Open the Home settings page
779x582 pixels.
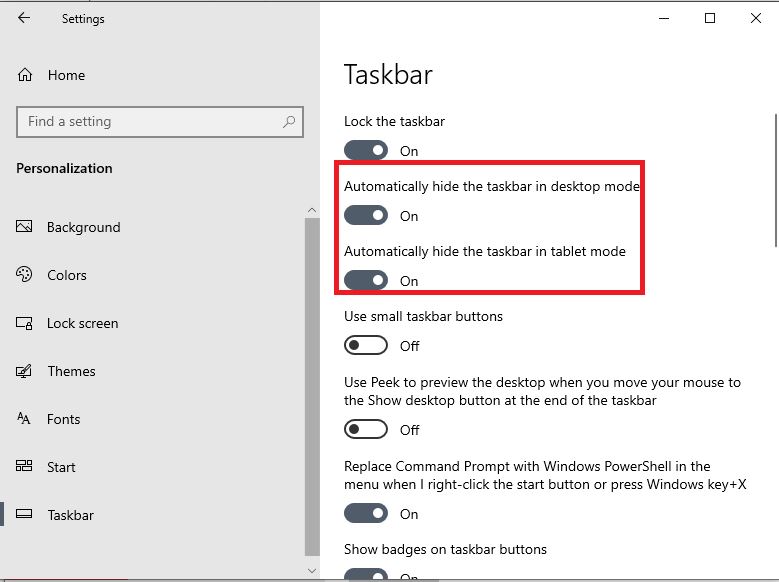pyautogui.click(x=51, y=75)
